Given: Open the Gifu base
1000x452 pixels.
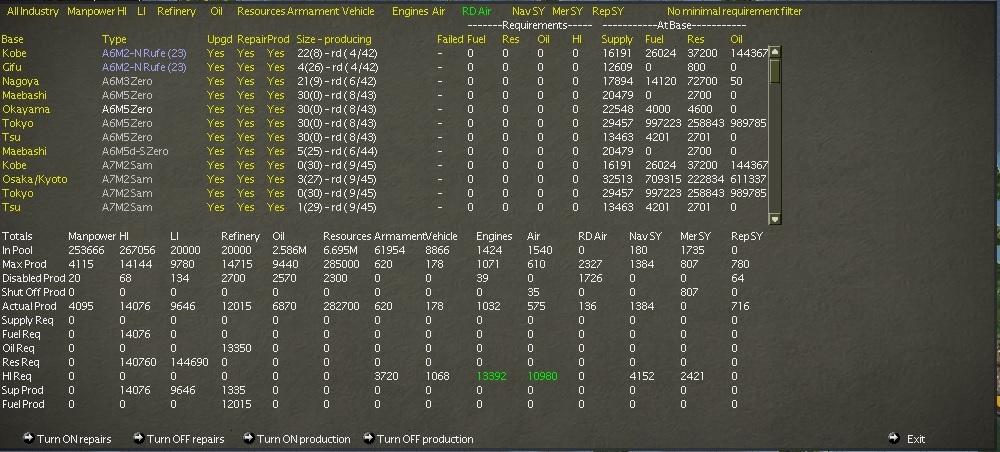Looking at the screenshot, I should tap(11, 68).
